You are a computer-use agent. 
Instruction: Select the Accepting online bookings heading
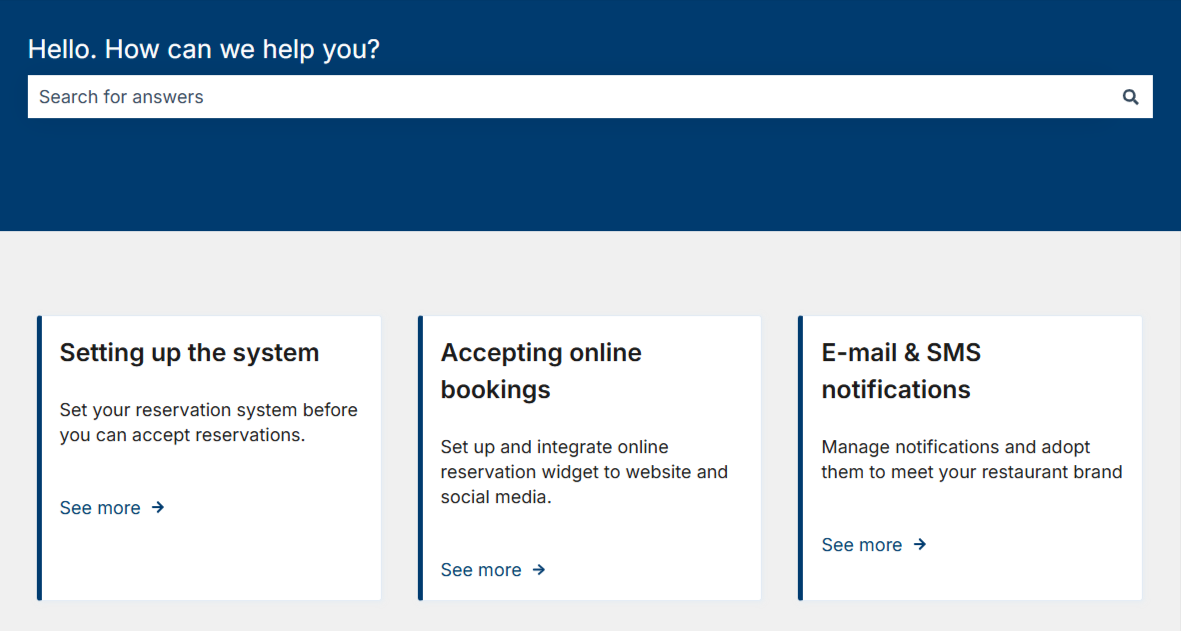pos(541,370)
